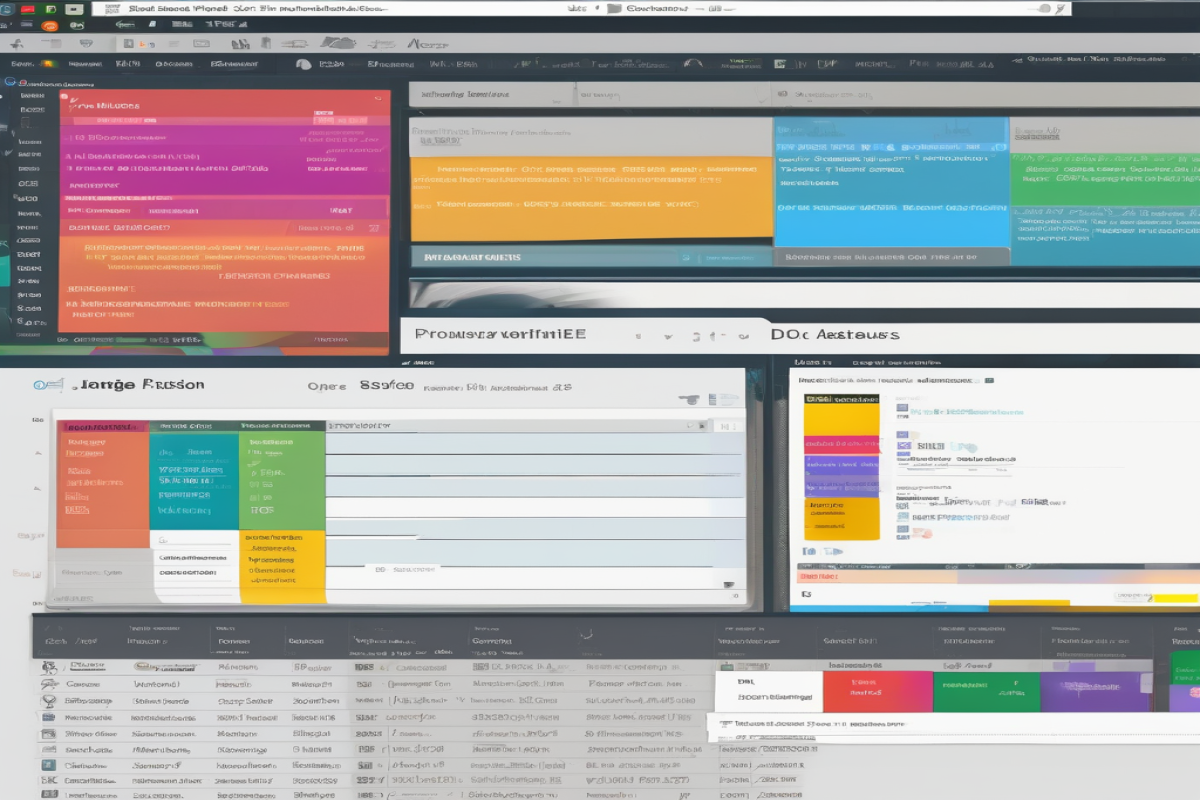
Task: Toggle the switch at top-right of title bar
Action: click(1040, 8)
